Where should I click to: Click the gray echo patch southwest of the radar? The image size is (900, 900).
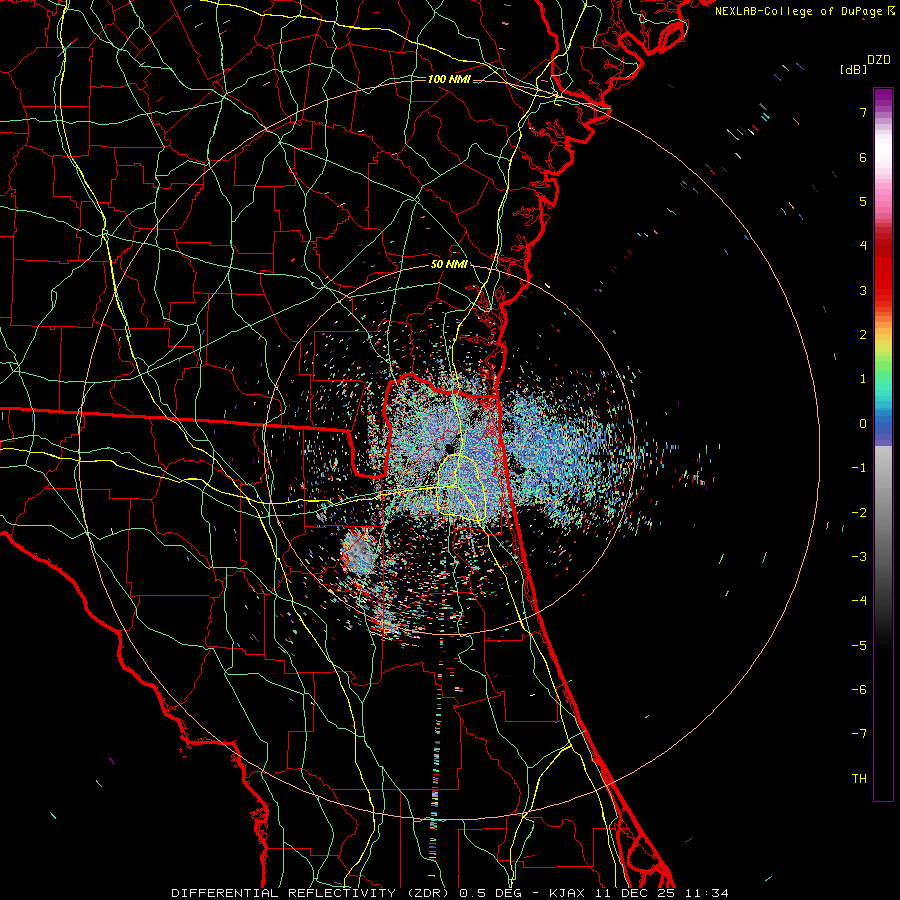click(x=360, y=554)
